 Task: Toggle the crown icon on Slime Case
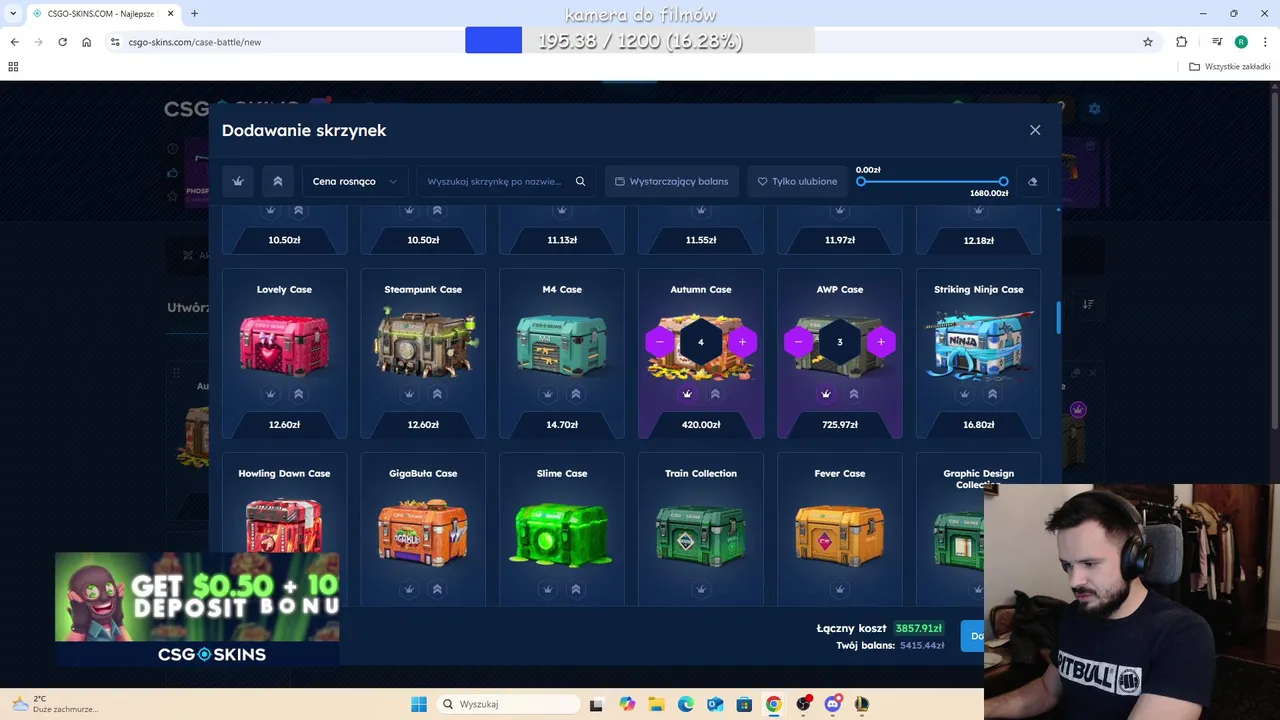click(548, 589)
